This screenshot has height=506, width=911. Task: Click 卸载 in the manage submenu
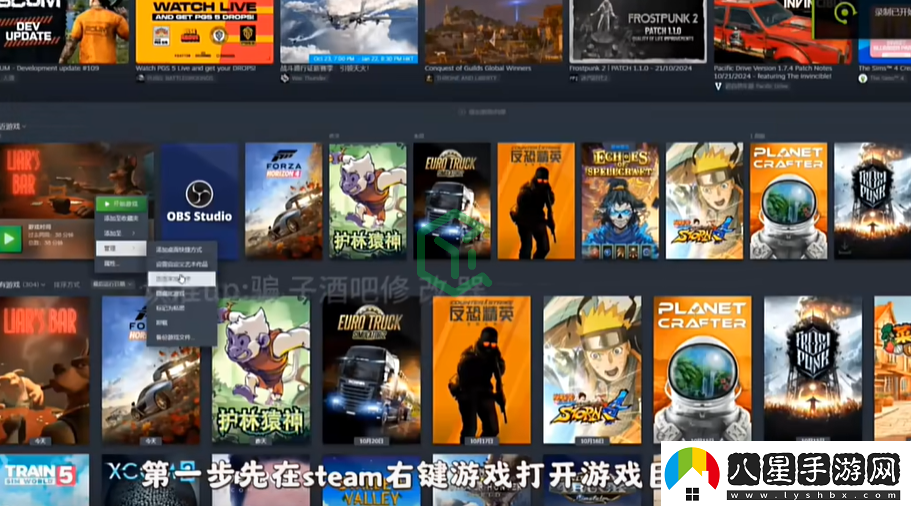coord(181,322)
